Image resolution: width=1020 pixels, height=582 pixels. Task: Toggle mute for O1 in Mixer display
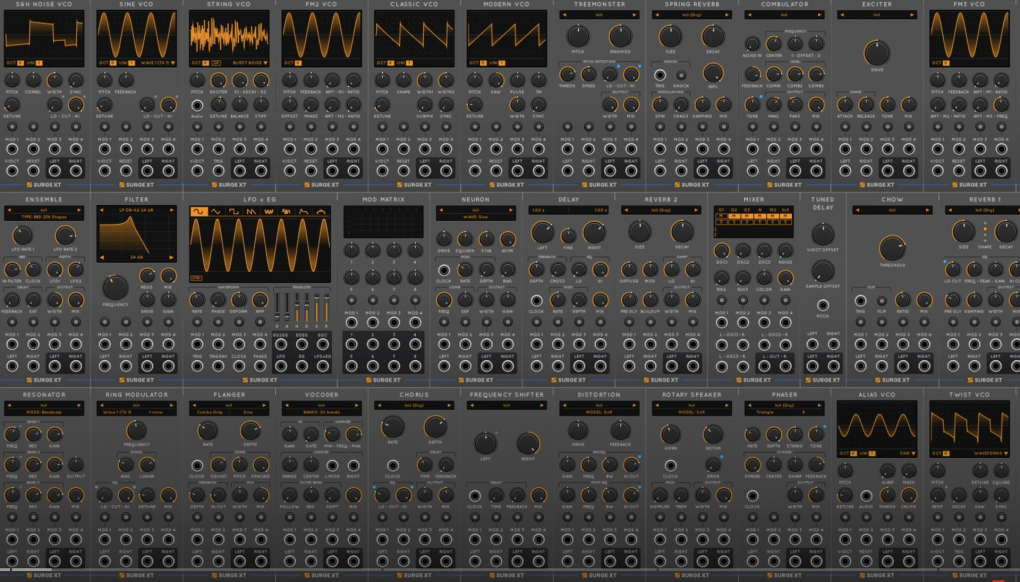[x=721, y=216]
